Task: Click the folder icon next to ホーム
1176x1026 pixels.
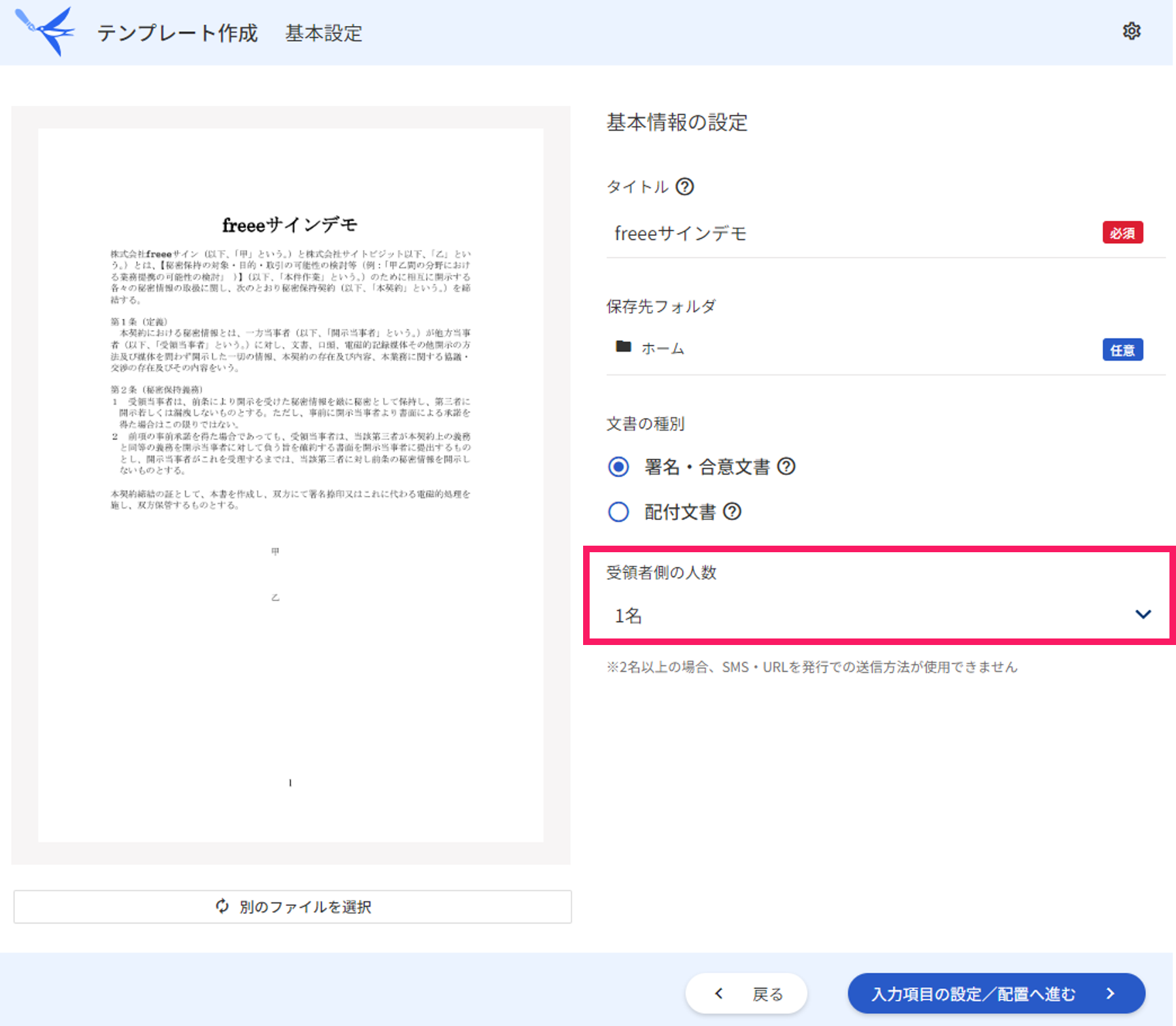Action: tap(623, 347)
